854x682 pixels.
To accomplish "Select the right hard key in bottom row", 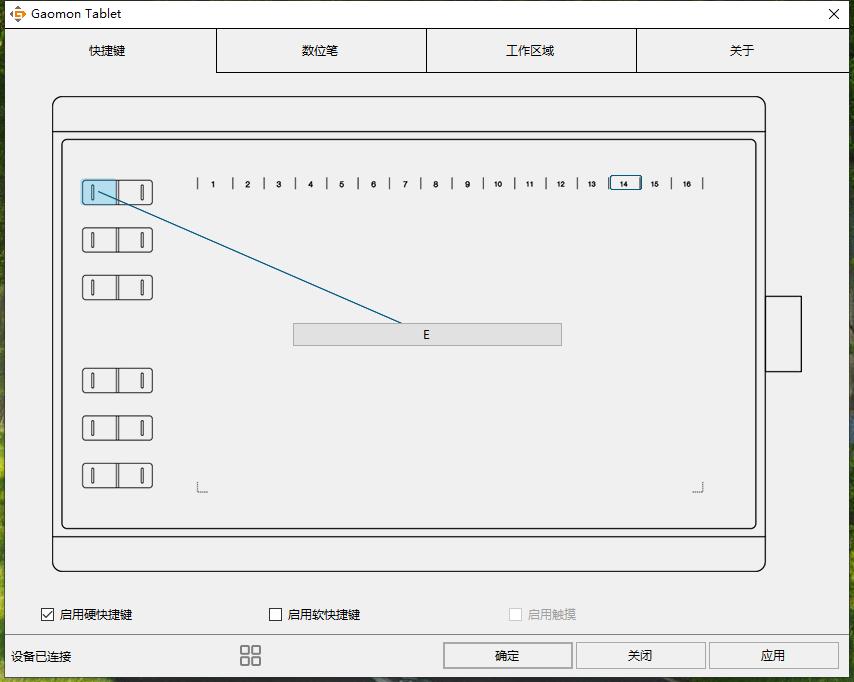I will (x=135, y=476).
